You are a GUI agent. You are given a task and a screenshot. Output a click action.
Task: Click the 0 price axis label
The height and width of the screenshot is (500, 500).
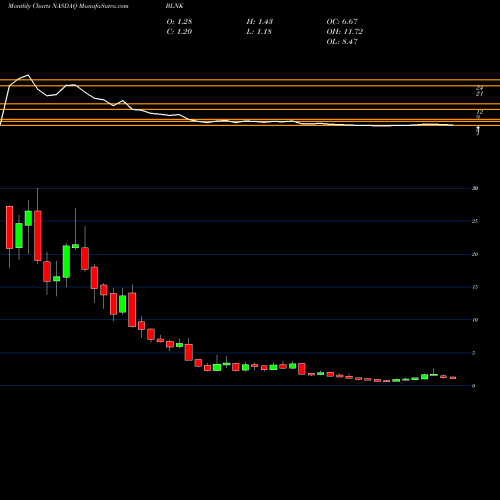(473, 386)
